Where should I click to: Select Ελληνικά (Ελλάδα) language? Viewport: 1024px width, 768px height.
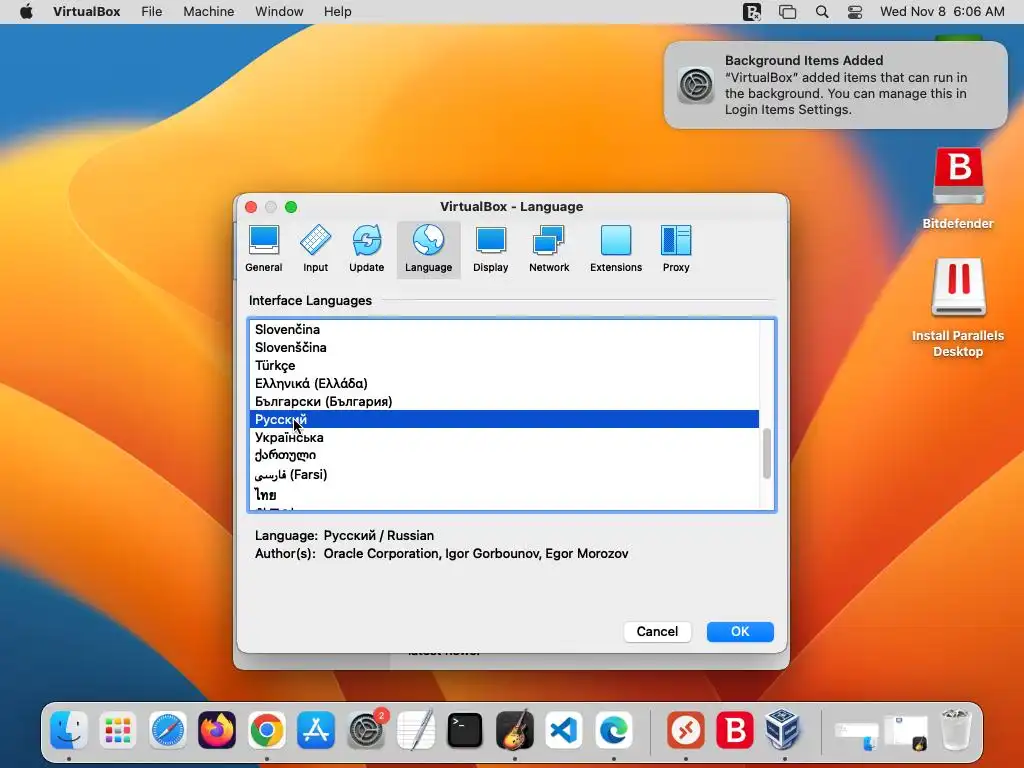504,383
